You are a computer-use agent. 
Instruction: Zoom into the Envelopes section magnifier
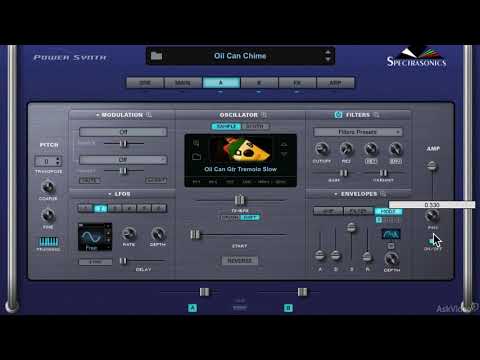pyautogui.click(x=383, y=194)
